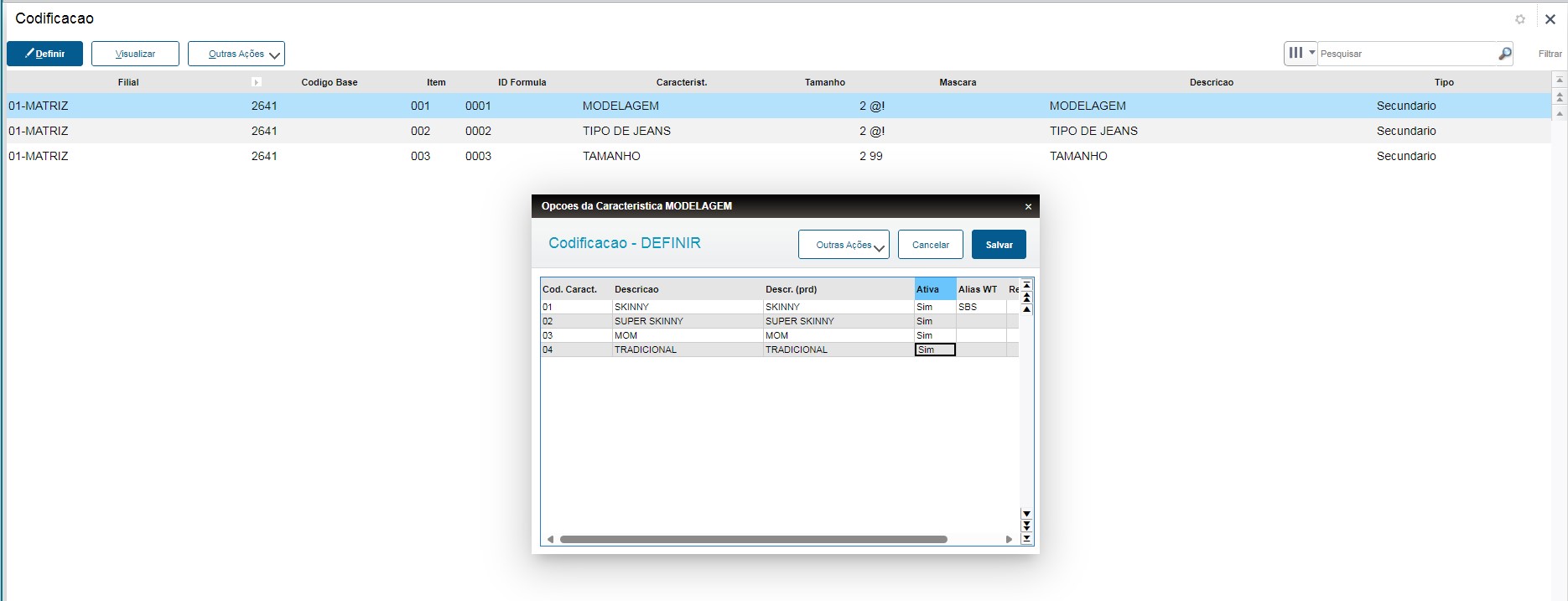Image resolution: width=1568 pixels, height=601 pixels.
Task: Move up one line in dialog grid
Action: pos(1026,309)
